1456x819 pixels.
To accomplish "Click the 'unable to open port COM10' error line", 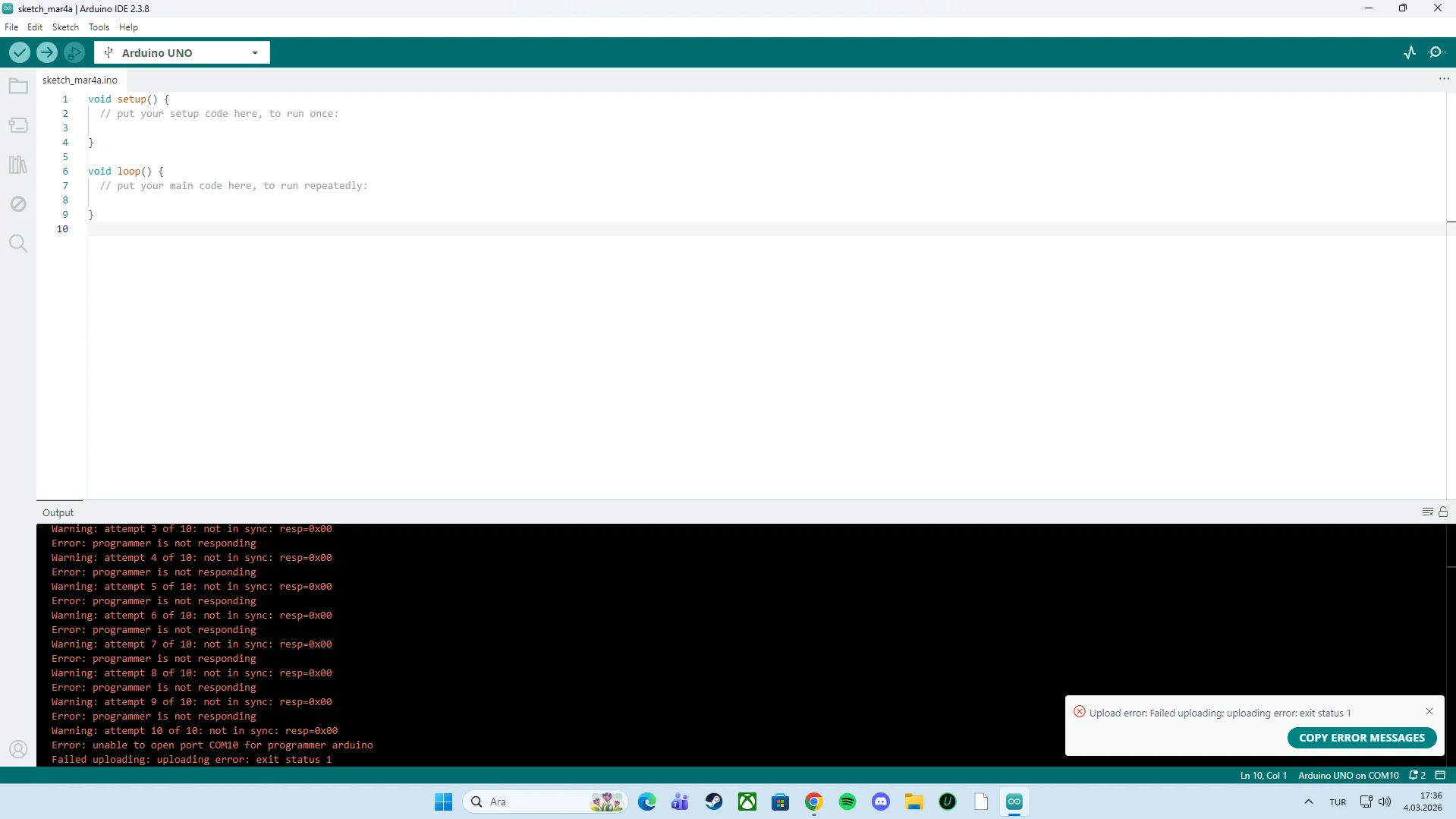I will click(x=212, y=745).
